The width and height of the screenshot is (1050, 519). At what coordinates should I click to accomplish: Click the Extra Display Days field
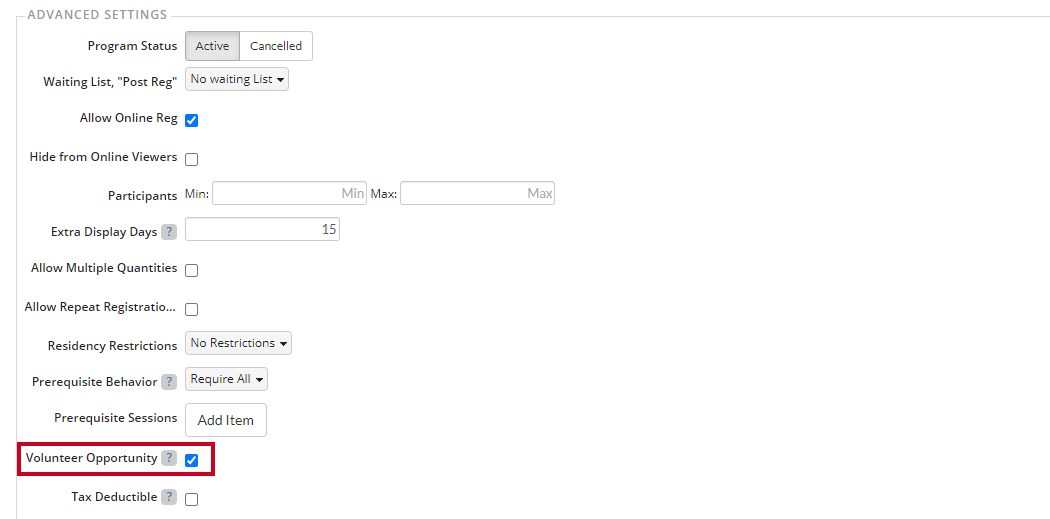click(262, 229)
